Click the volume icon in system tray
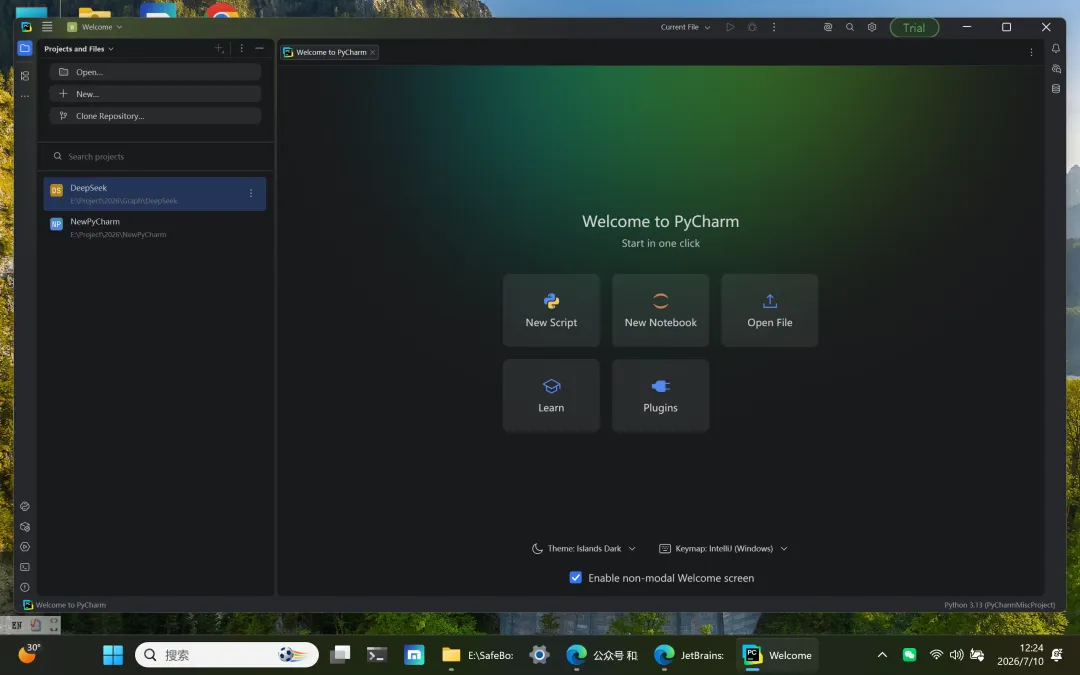Viewport: 1080px width, 675px height. coord(956,654)
